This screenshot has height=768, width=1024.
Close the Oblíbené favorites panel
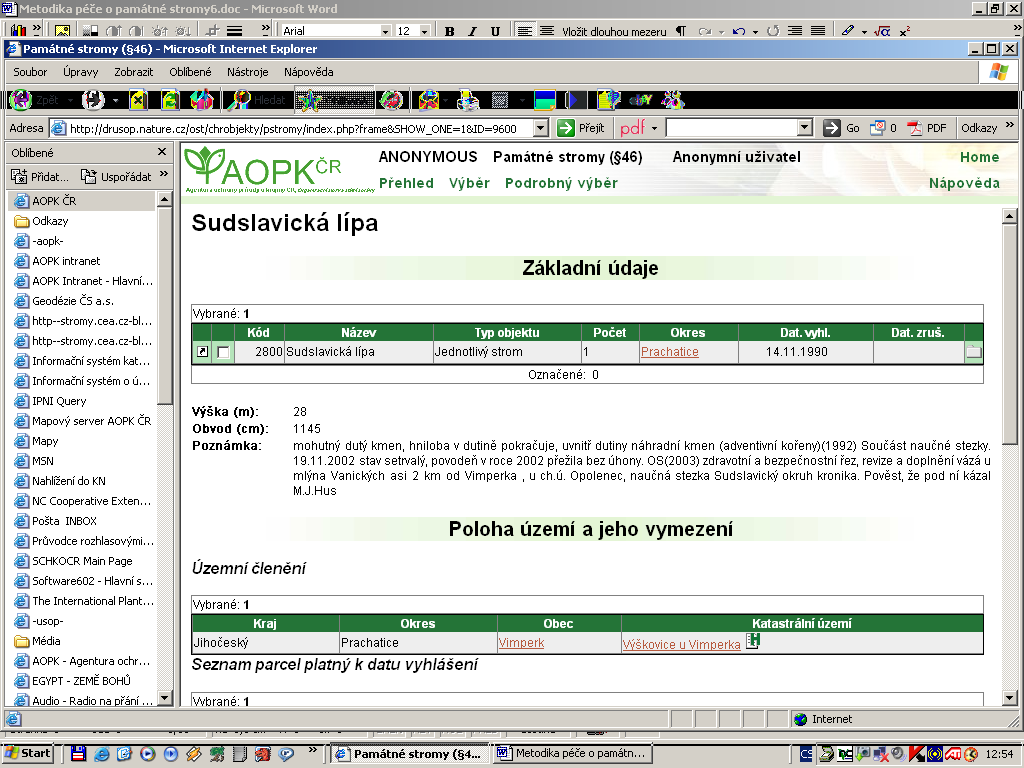click(x=162, y=152)
